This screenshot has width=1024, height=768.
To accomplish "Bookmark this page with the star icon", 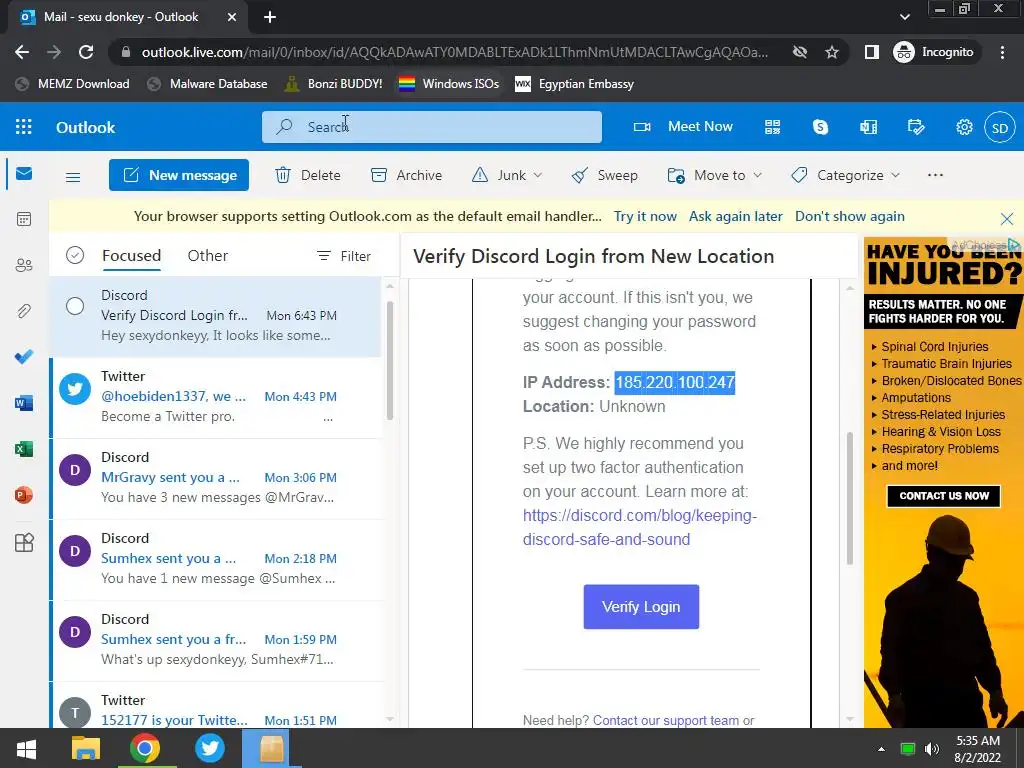I will (831, 52).
